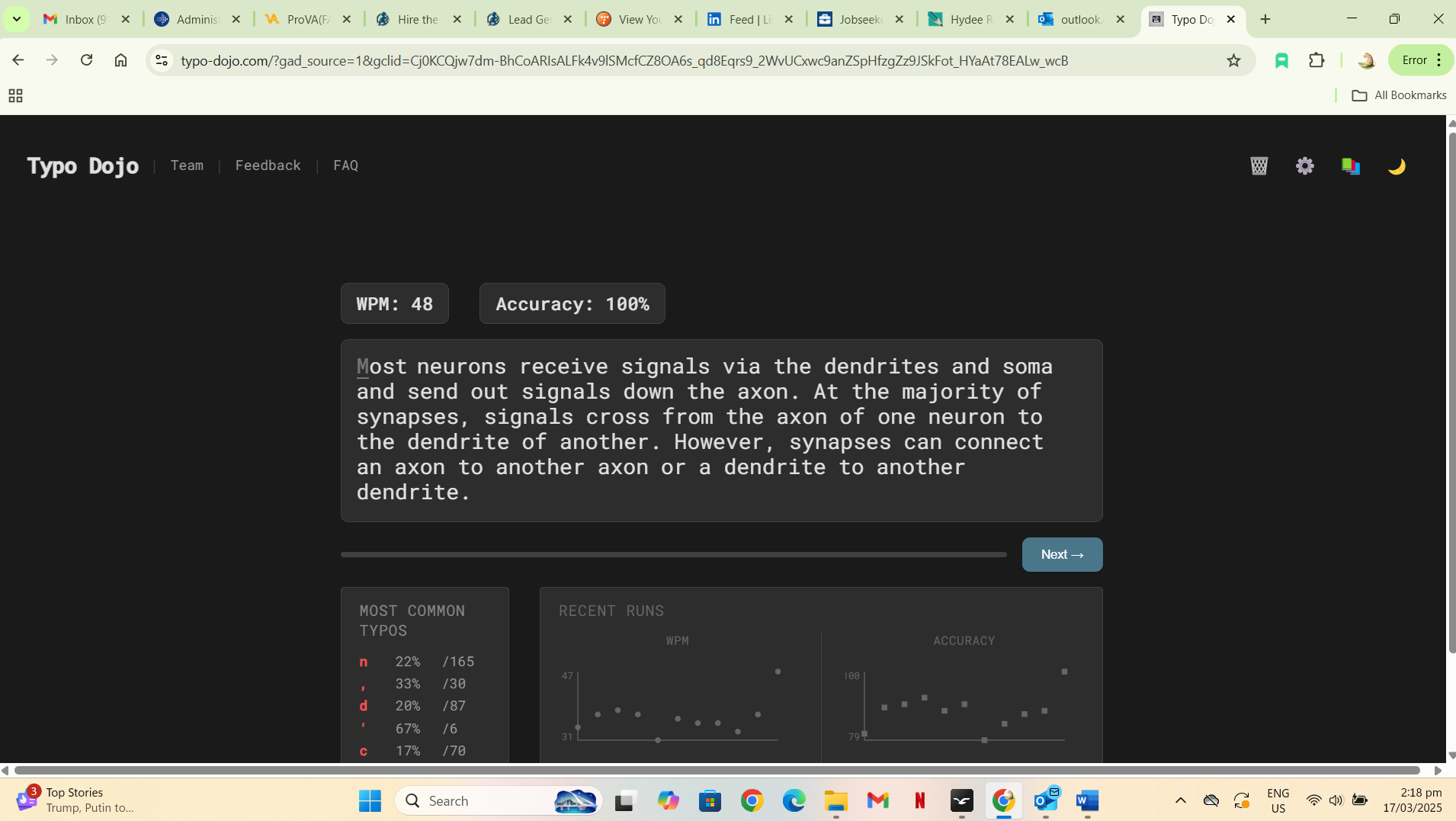Open a new browser tab
Screen dimensions: 1456x821
click(x=1265, y=19)
